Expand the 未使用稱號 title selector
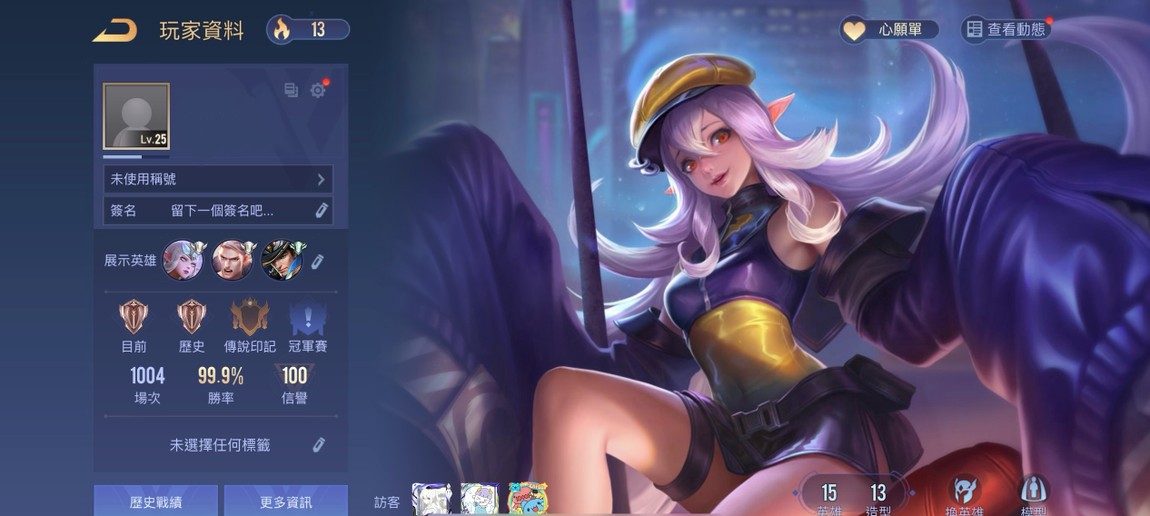Screen dimensions: 1150x516 coord(218,180)
